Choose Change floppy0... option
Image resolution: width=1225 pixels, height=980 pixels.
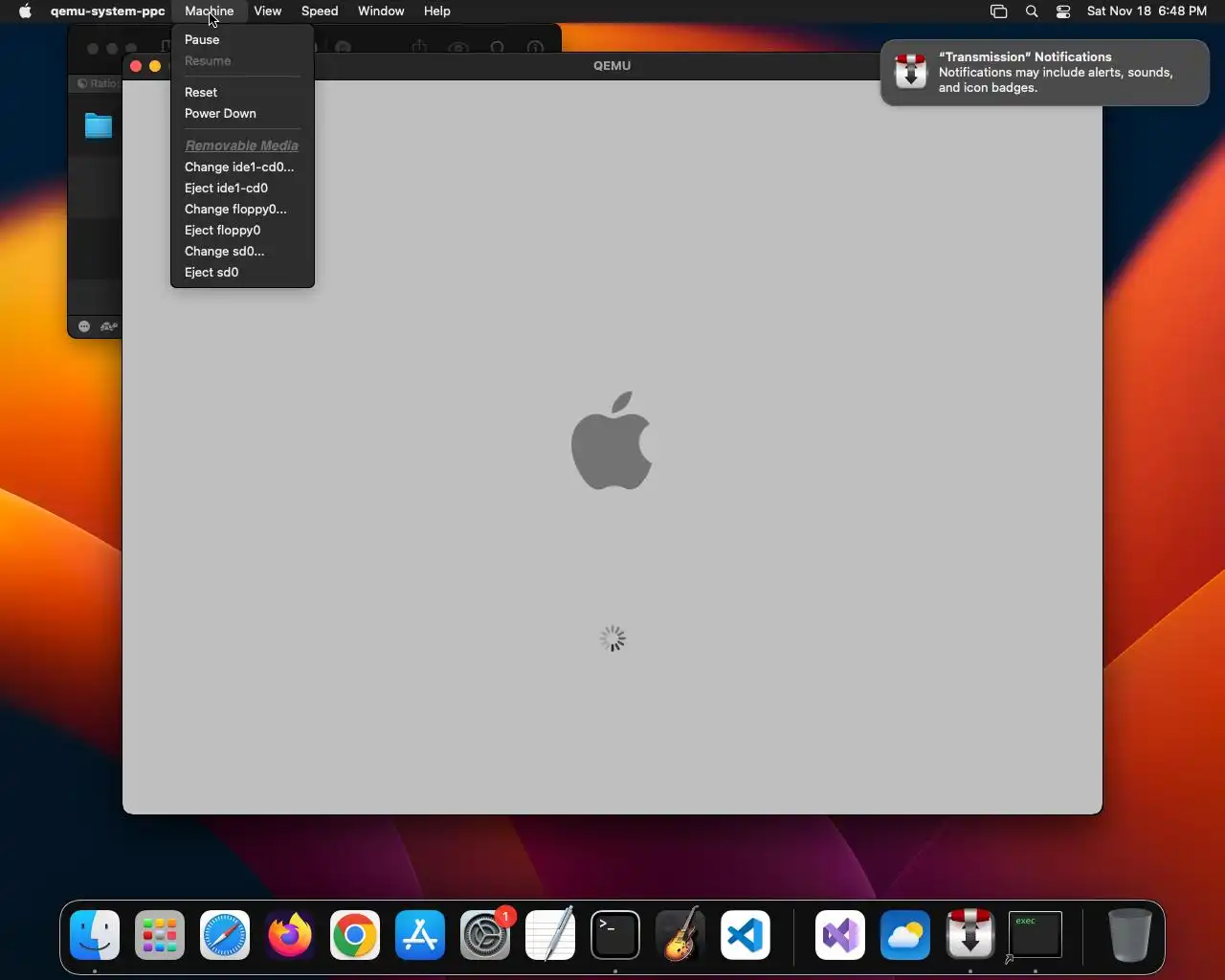coord(242,209)
